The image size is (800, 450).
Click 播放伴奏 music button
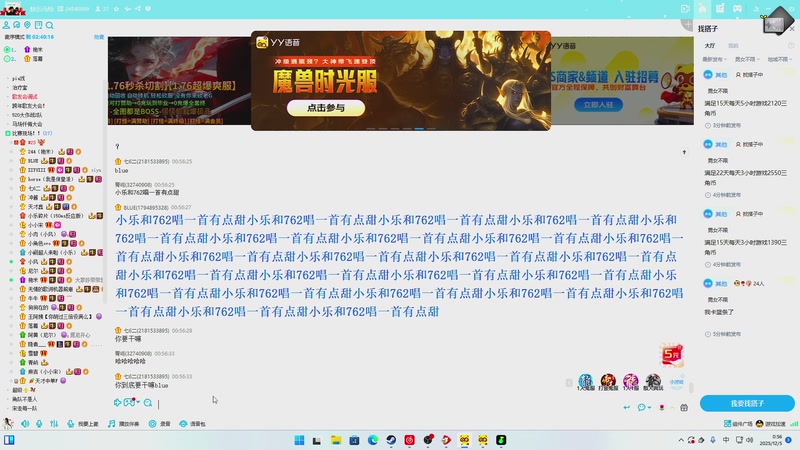pos(124,423)
